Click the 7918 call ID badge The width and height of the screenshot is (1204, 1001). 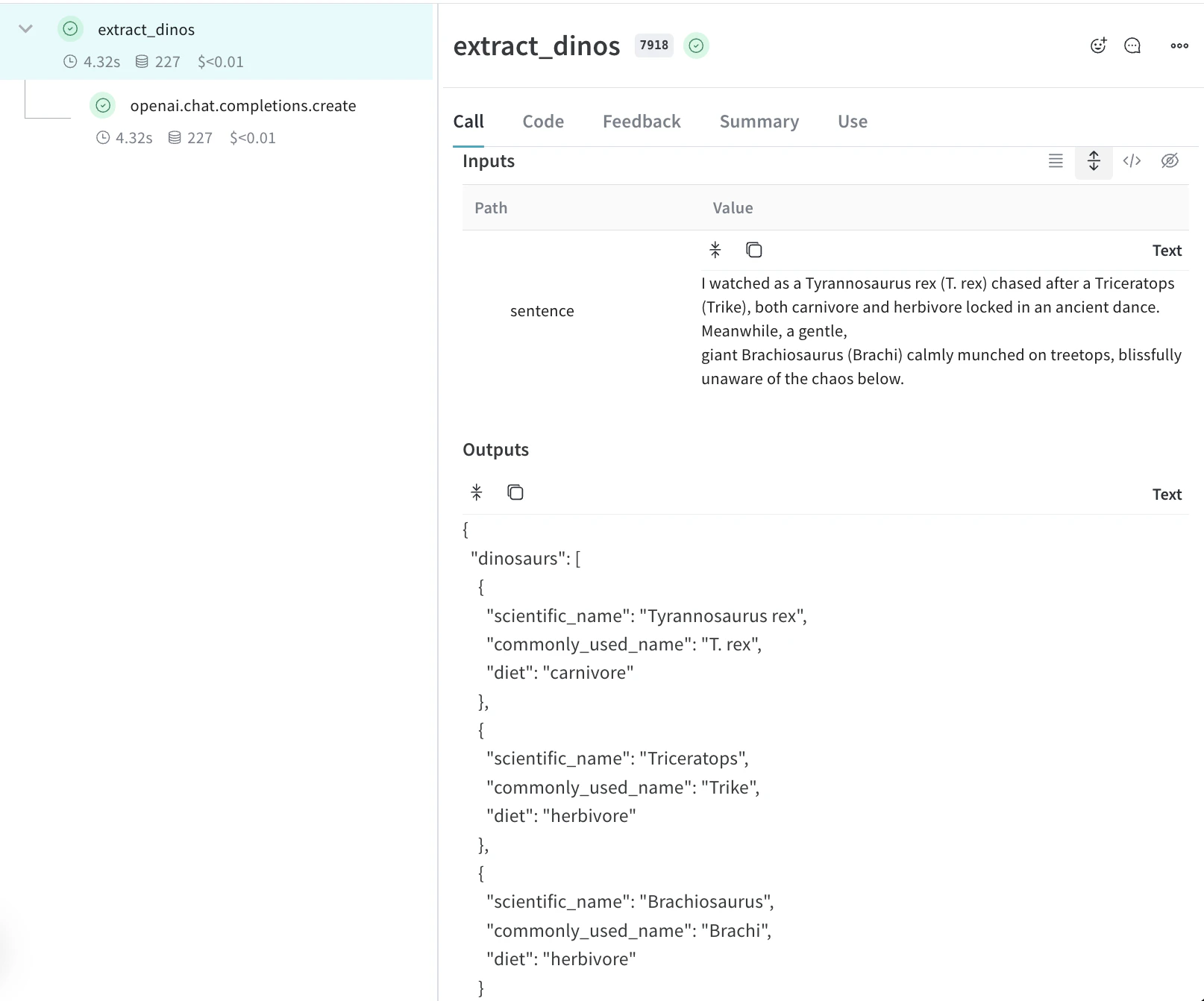point(653,45)
